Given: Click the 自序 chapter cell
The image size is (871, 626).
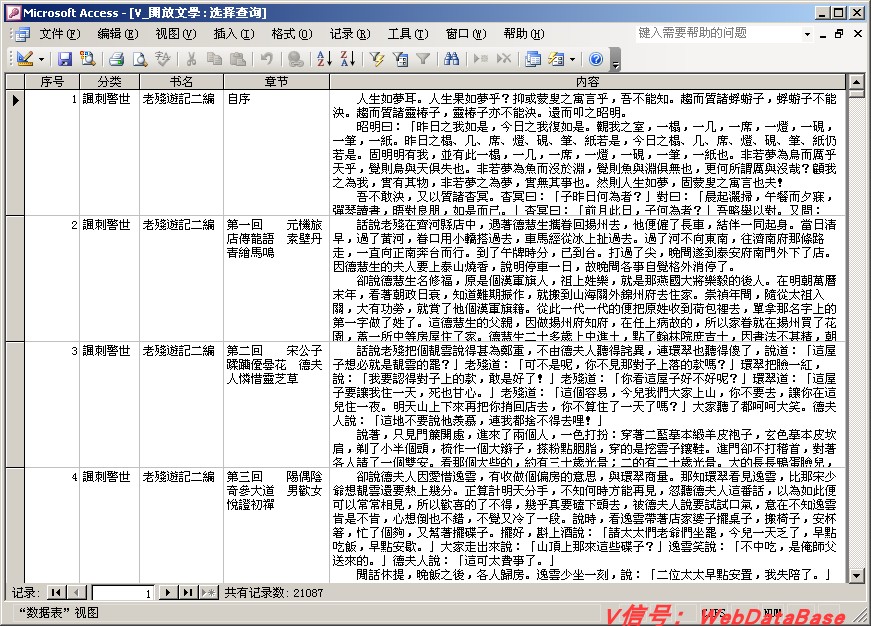Looking at the screenshot, I should 277,153.
